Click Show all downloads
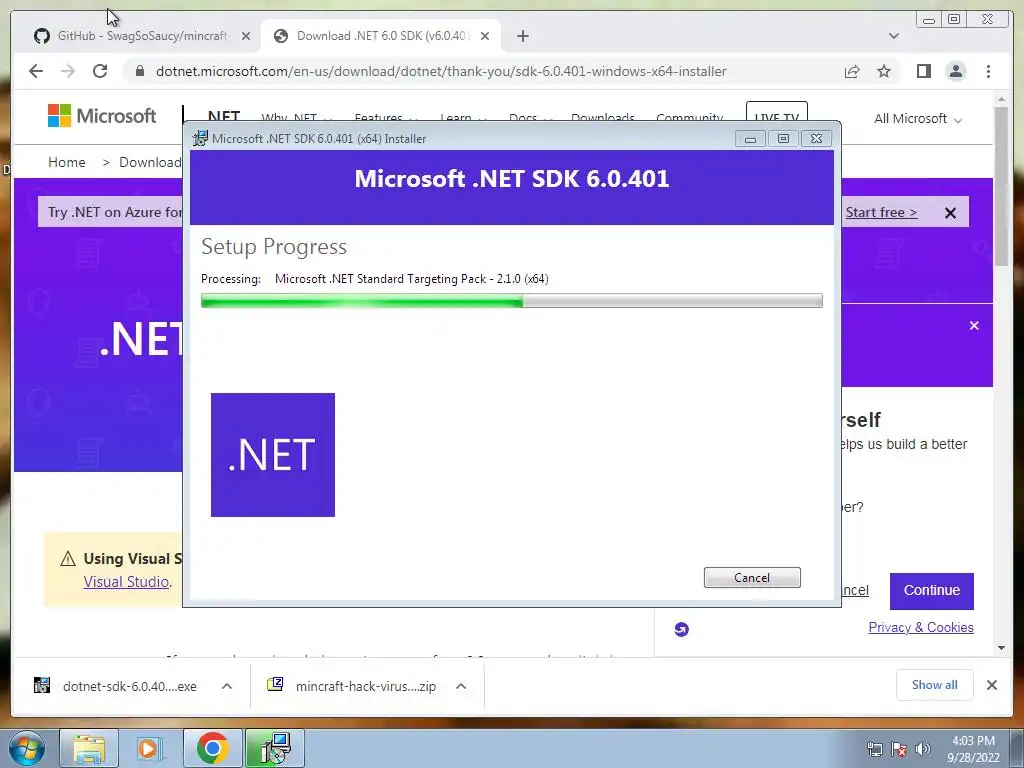 (x=935, y=684)
